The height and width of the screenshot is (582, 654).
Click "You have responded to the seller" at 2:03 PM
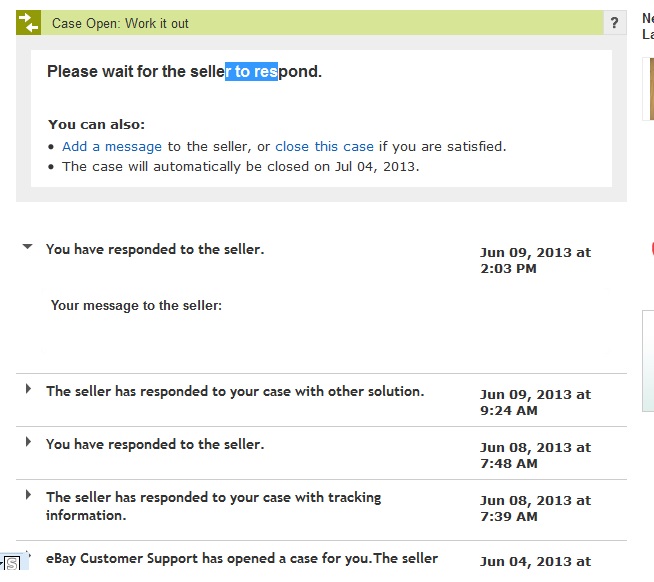tap(155, 249)
